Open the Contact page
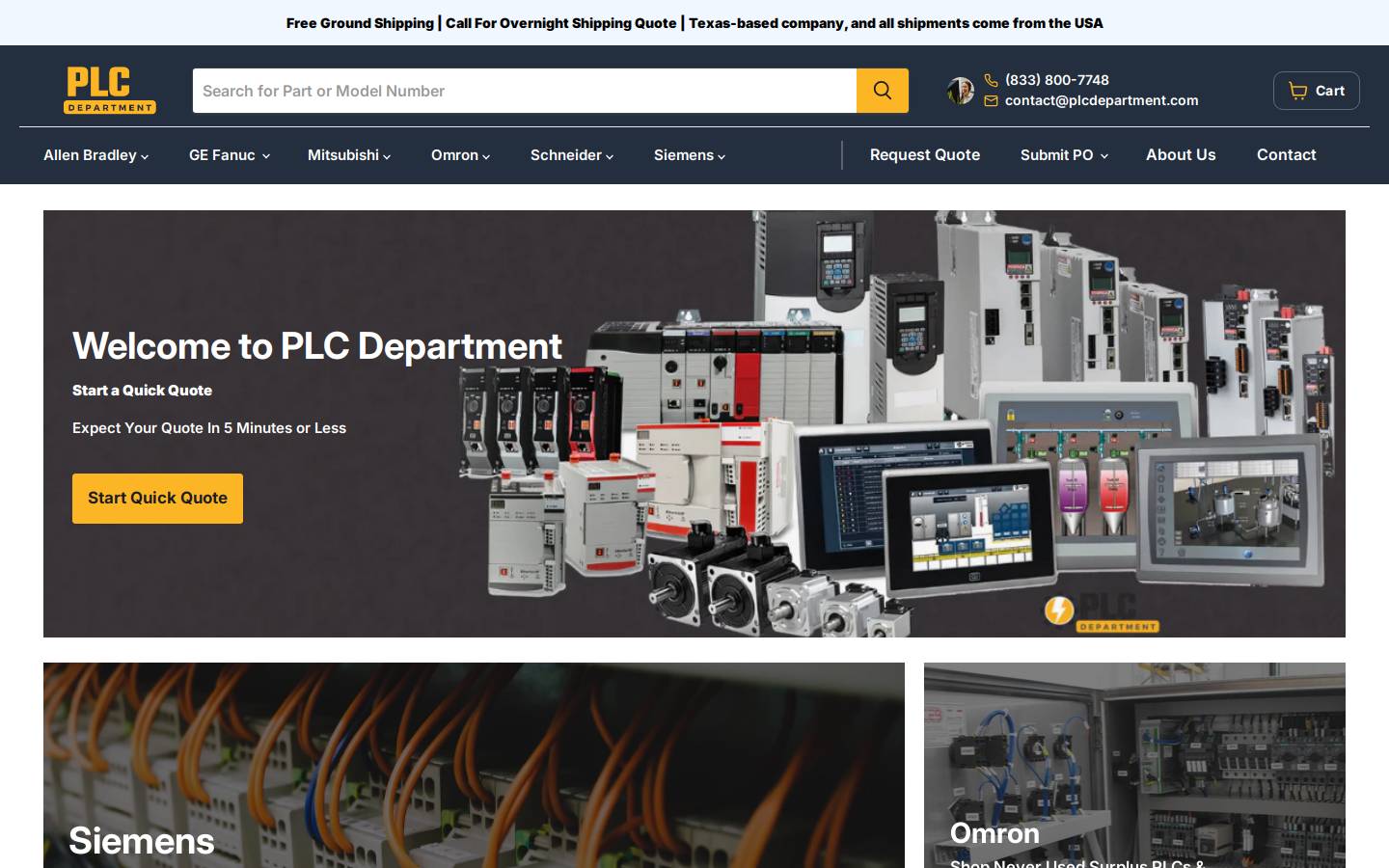 click(1286, 155)
